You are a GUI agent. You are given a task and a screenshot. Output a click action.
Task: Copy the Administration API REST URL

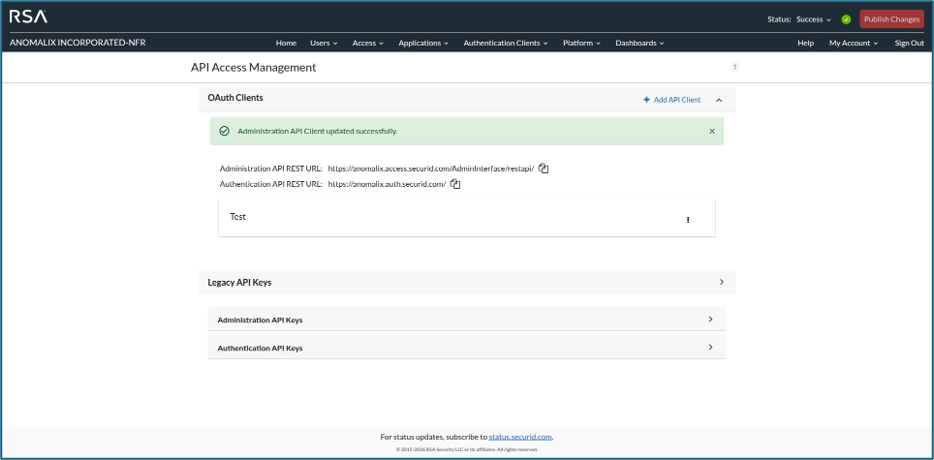pos(543,168)
